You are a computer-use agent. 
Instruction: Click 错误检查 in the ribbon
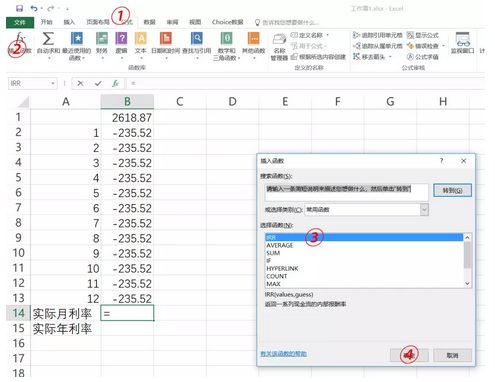point(425,46)
